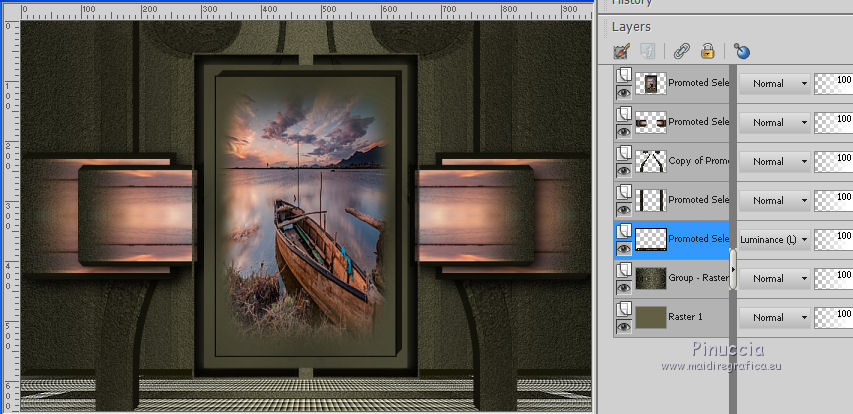Click opacity slider of Copy of Prome layer
Viewport: 853px width, 414px height.
click(x=833, y=162)
